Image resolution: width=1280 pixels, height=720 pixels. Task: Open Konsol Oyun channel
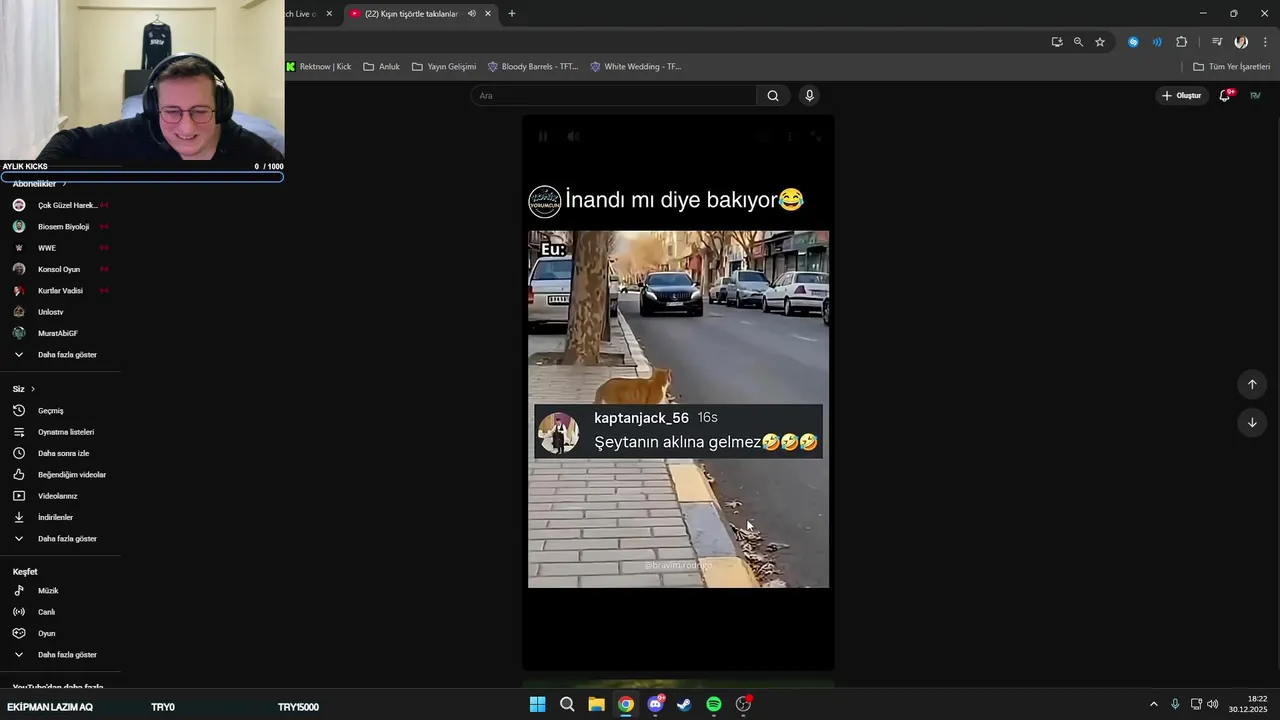click(60, 269)
